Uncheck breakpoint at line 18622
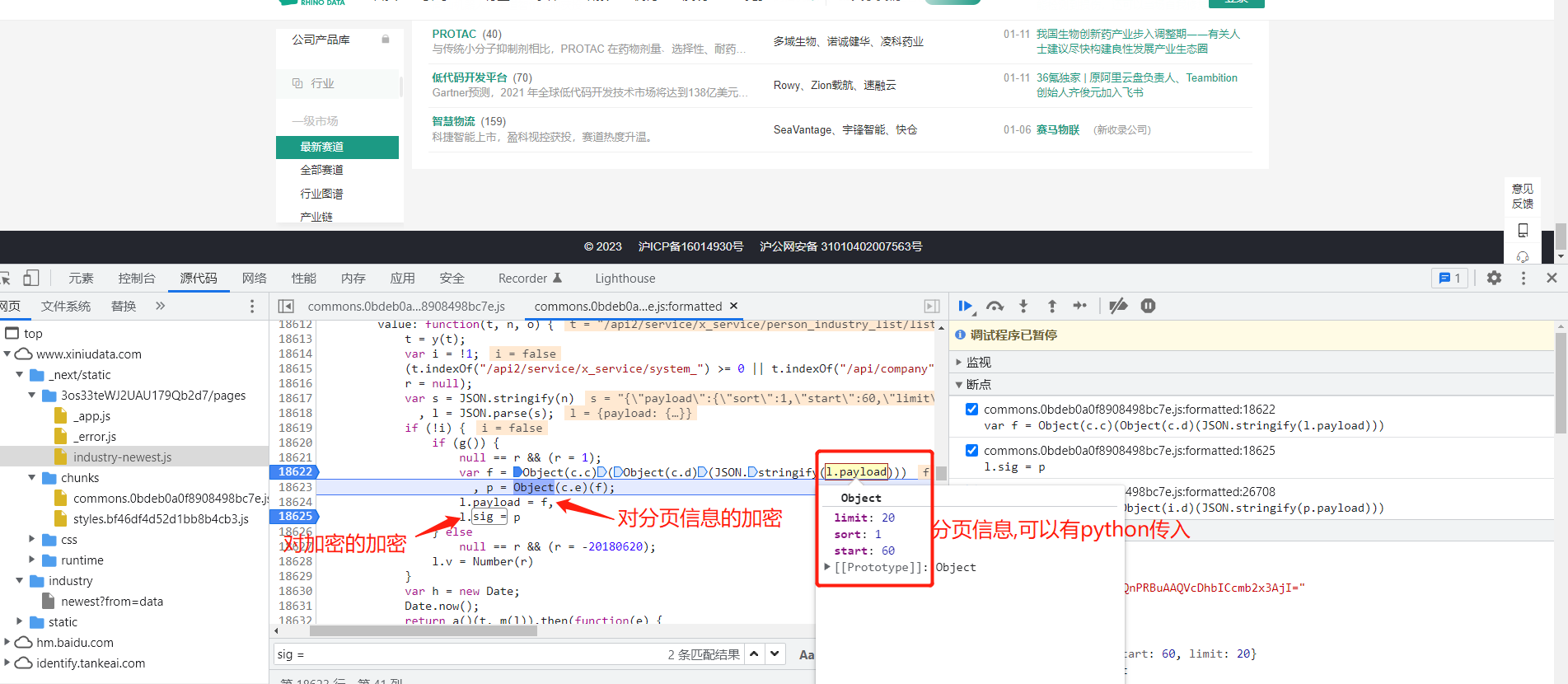 click(971, 410)
